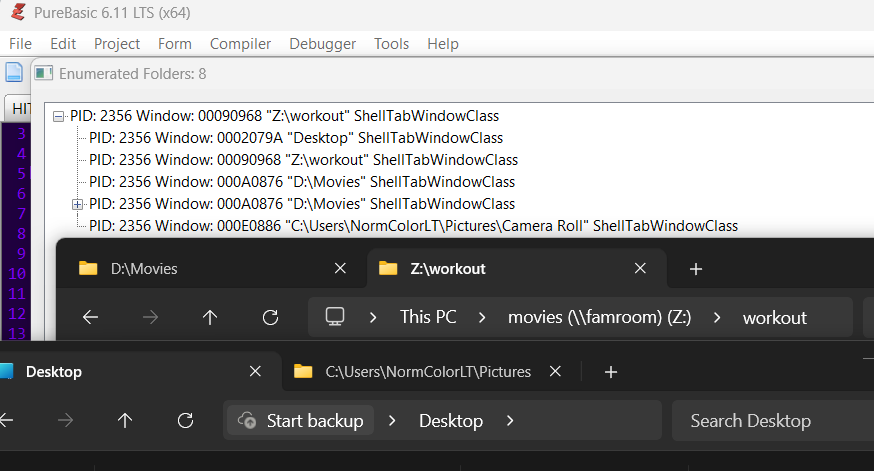Image resolution: width=874 pixels, height=471 pixels.
Task: Go forward in Desktop Explorer window
Action: point(65,420)
